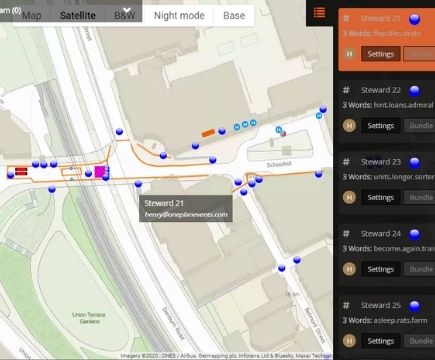Click the hash icon beside Steward 25
435x360 pixels.
(x=346, y=305)
